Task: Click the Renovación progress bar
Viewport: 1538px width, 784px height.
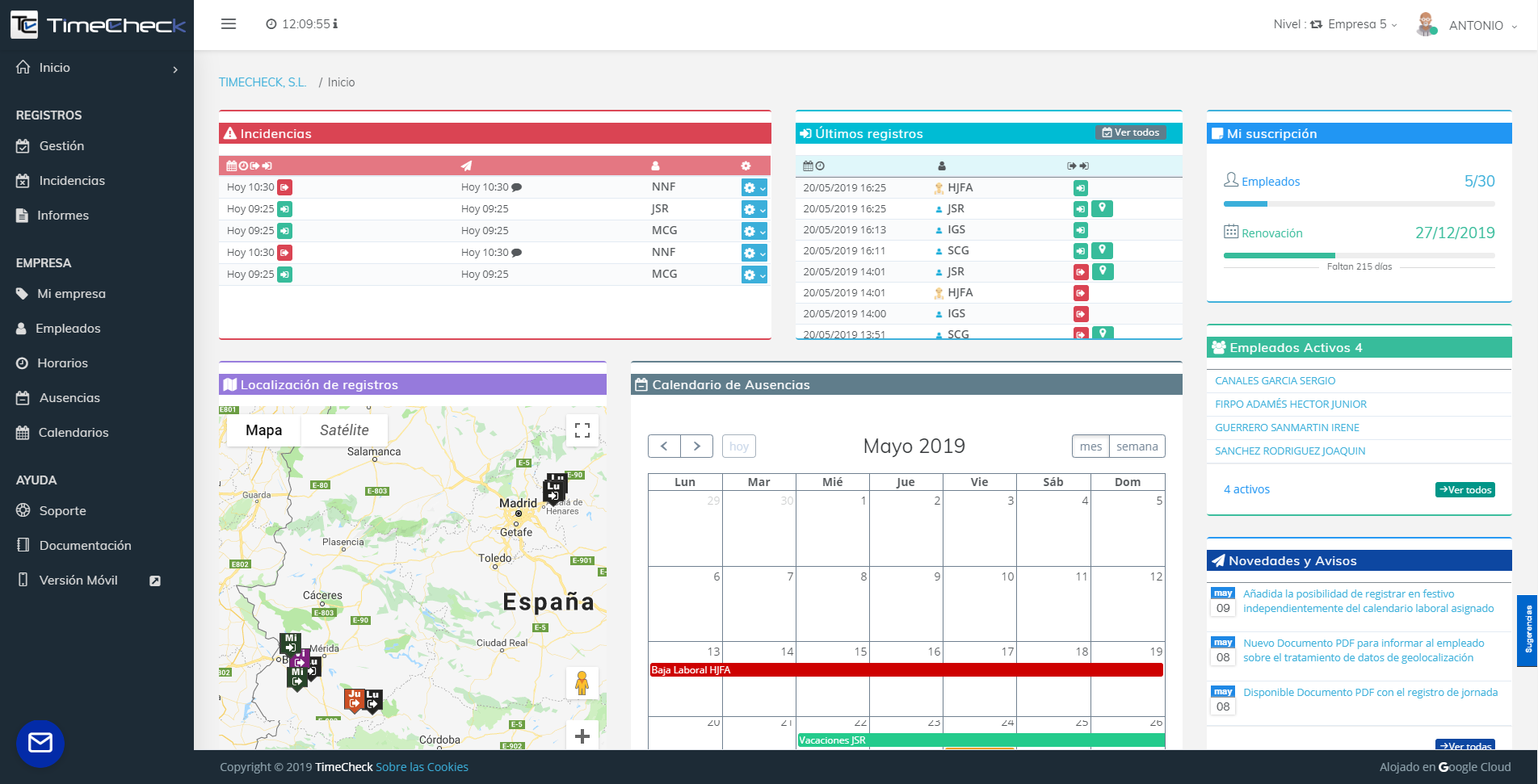Action: pos(1359,255)
